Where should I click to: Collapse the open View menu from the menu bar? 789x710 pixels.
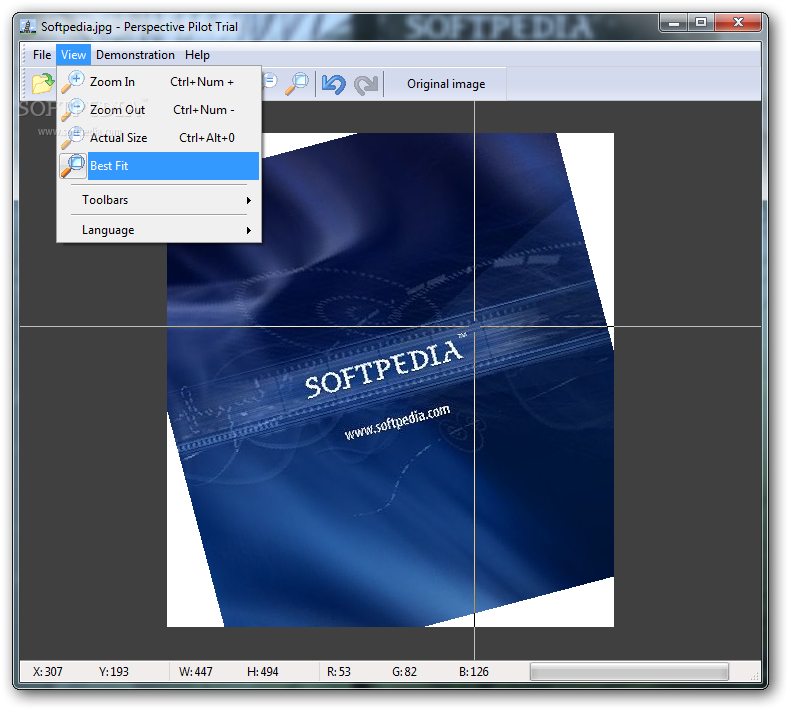(73, 55)
